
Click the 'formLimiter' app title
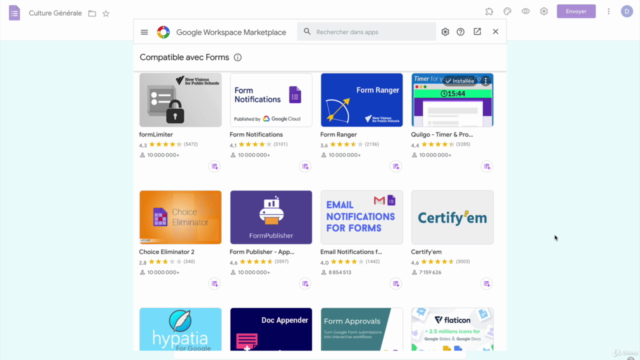point(156,135)
